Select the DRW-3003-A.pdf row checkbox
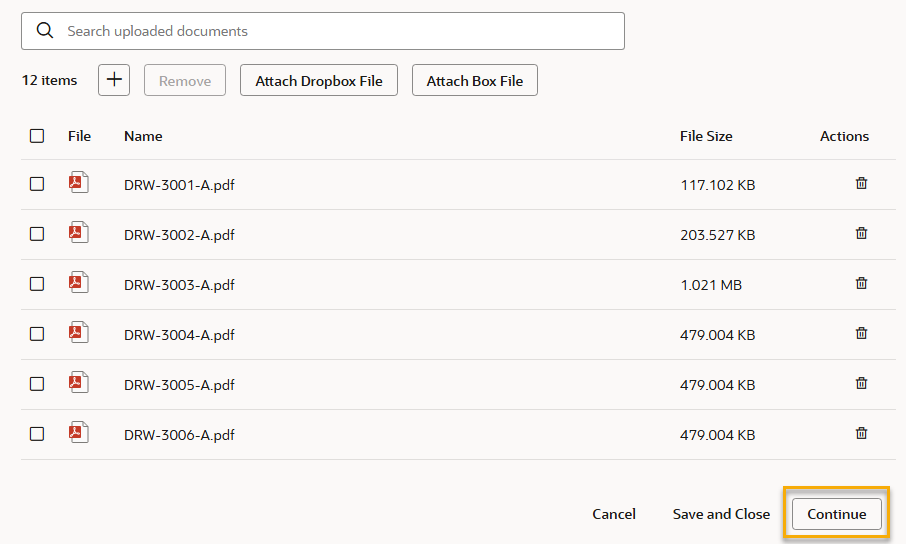 [x=37, y=284]
